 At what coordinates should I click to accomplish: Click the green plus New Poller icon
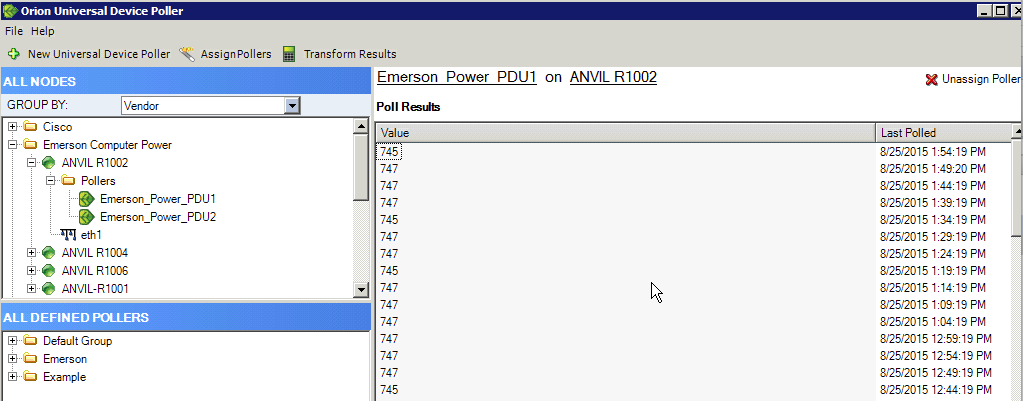pyautogui.click(x=14, y=54)
